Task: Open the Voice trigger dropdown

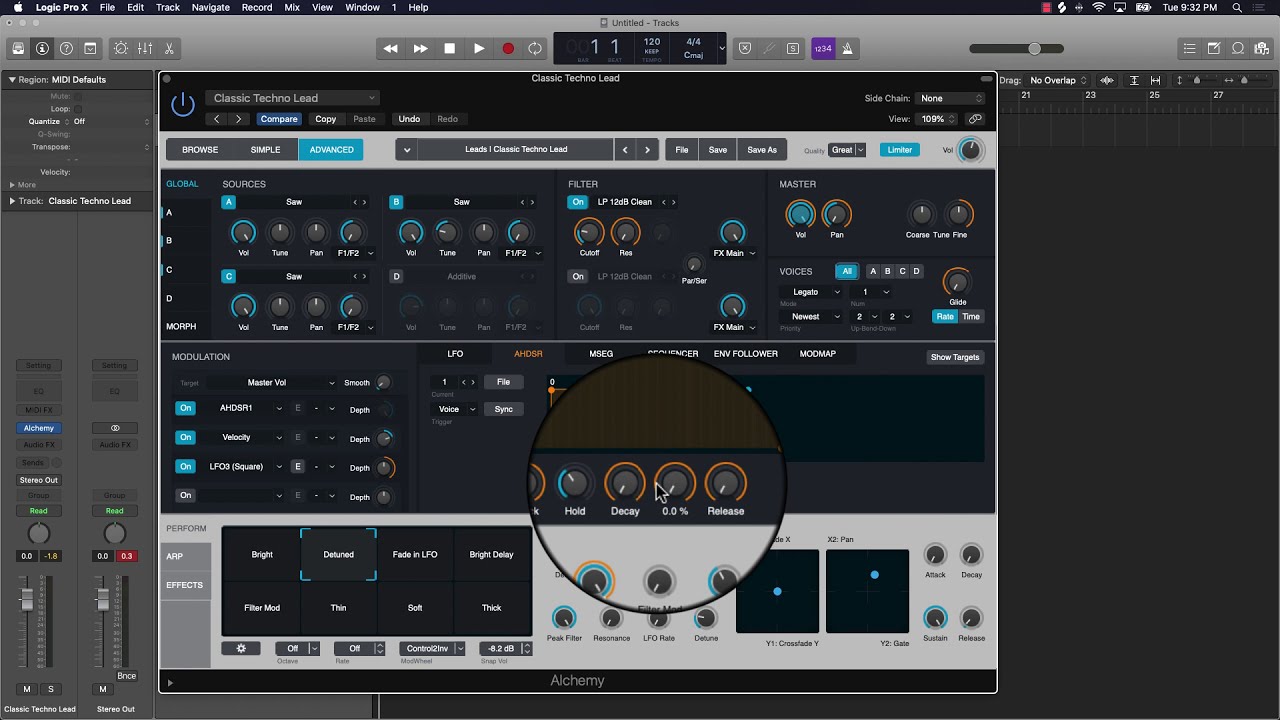Action: [x=454, y=409]
